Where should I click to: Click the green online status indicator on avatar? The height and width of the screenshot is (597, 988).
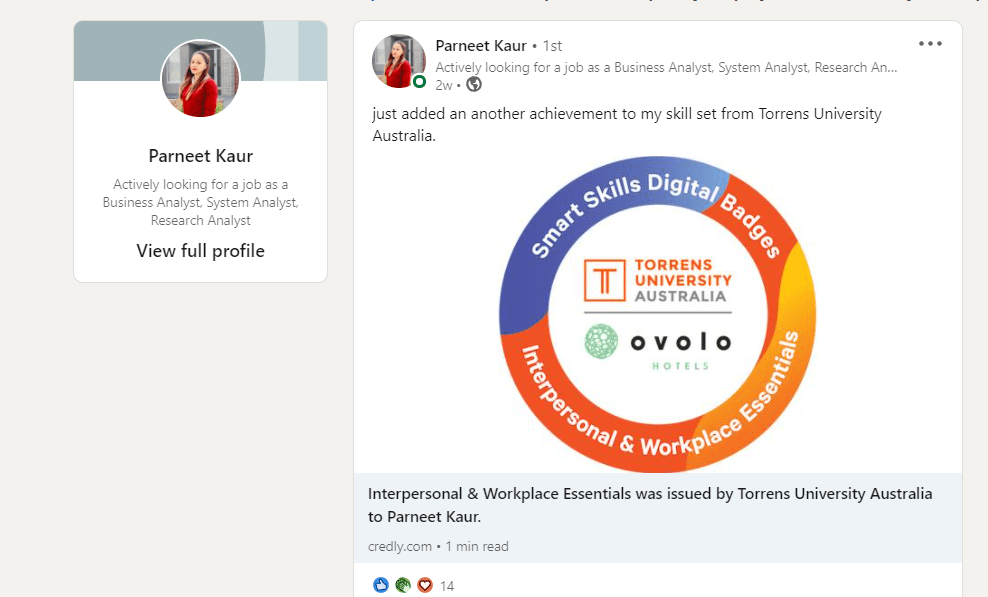[420, 82]
